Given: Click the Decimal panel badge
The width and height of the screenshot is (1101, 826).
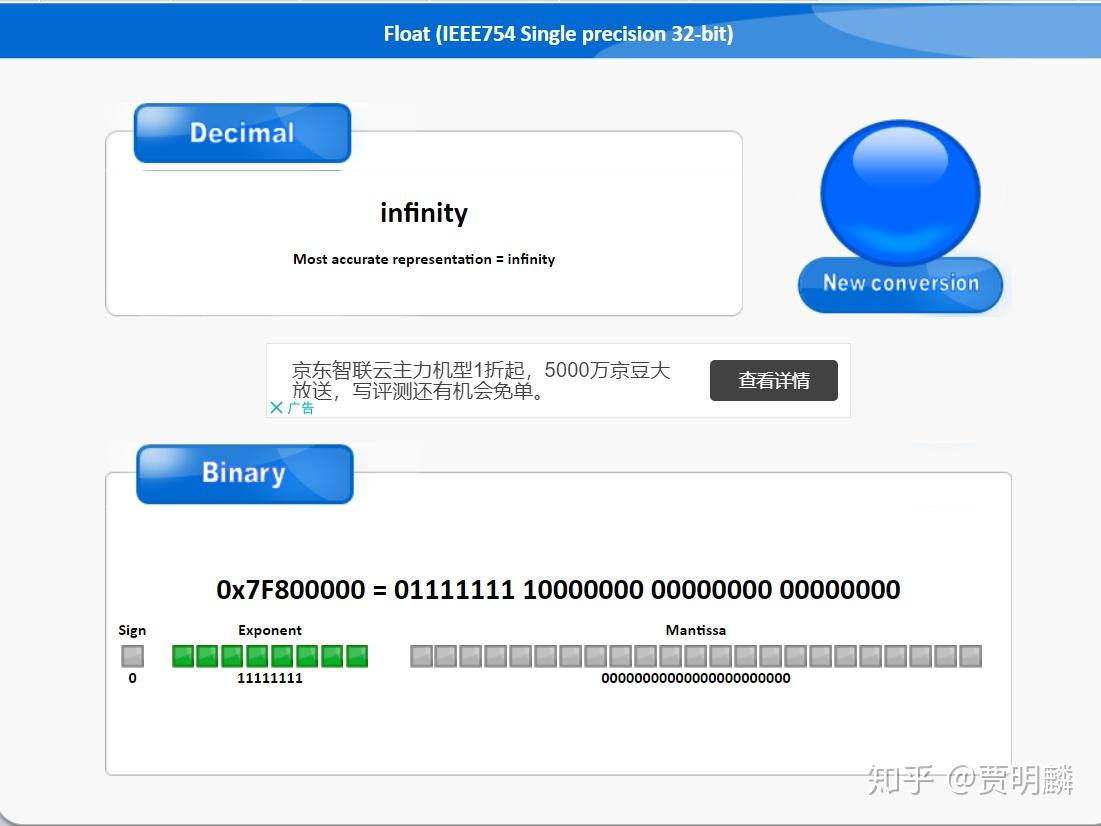Looking at the screenshot, I should coord(240,132).
